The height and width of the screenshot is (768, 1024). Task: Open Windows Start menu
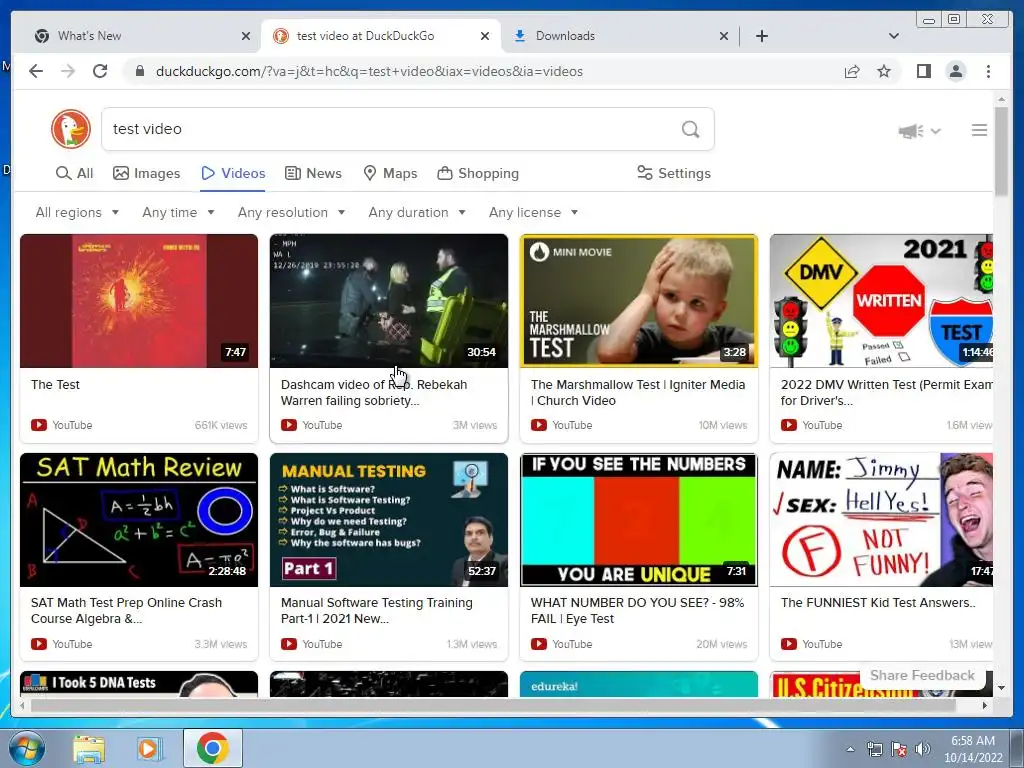pyautogui.click(x=27, y=748)
